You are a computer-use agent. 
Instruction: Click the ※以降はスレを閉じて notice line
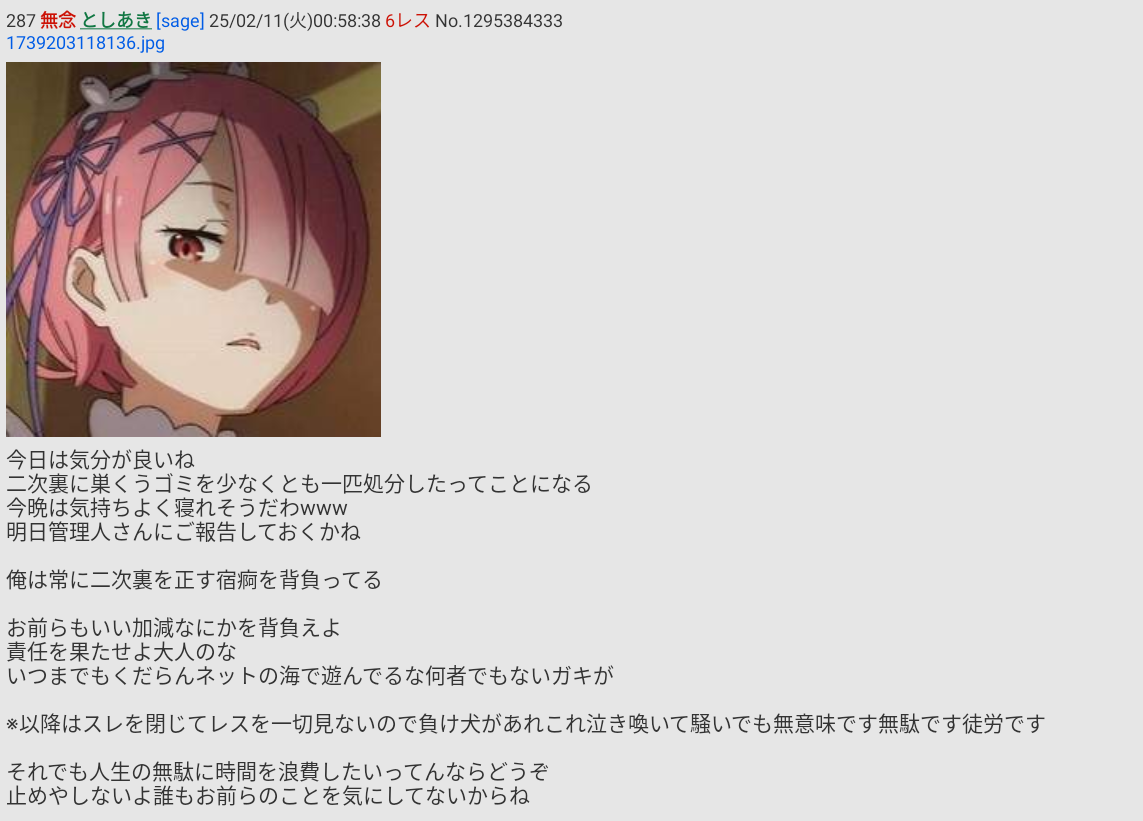point(526,724)
